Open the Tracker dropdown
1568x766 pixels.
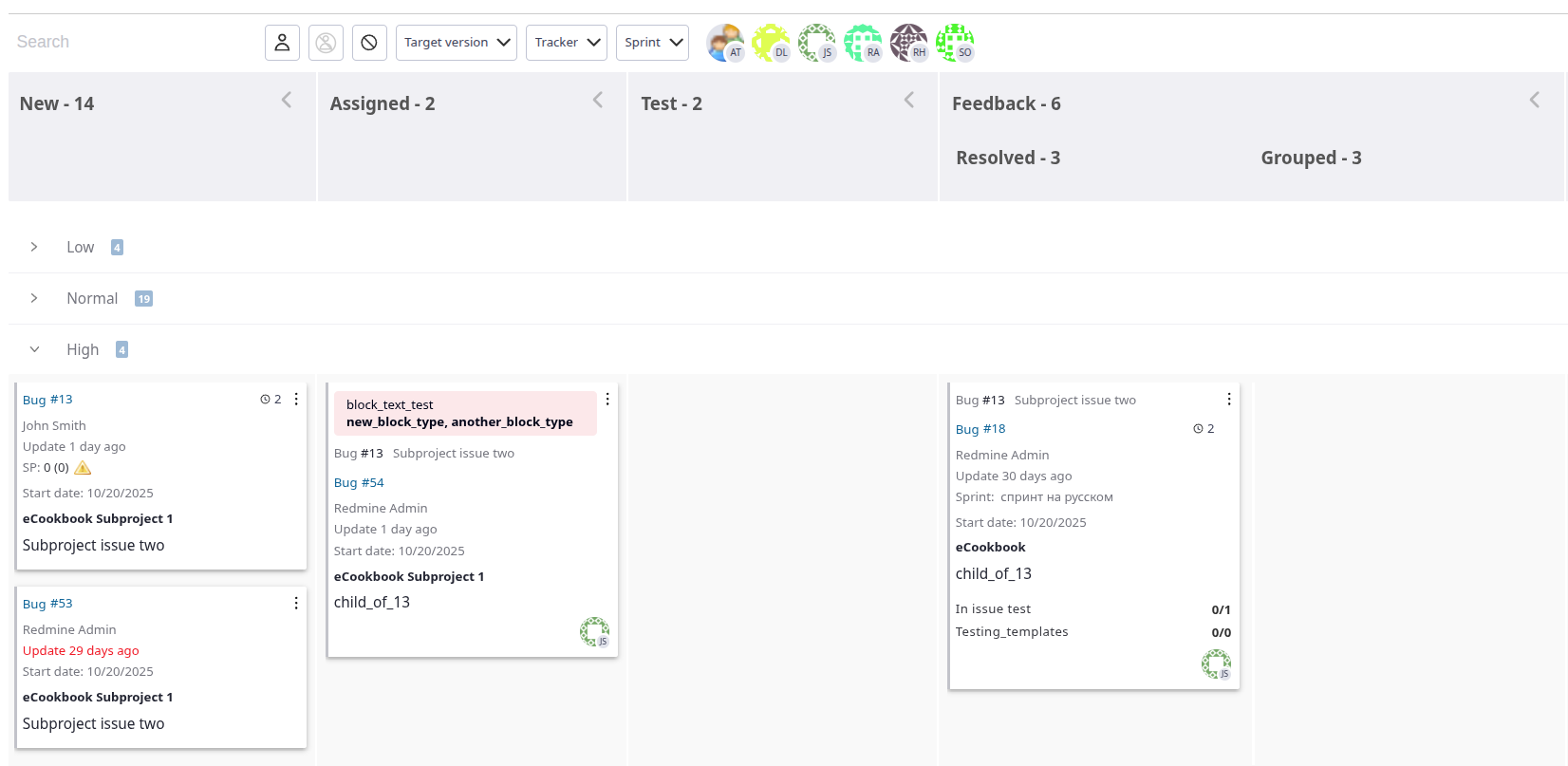click(x=567, y=43)
